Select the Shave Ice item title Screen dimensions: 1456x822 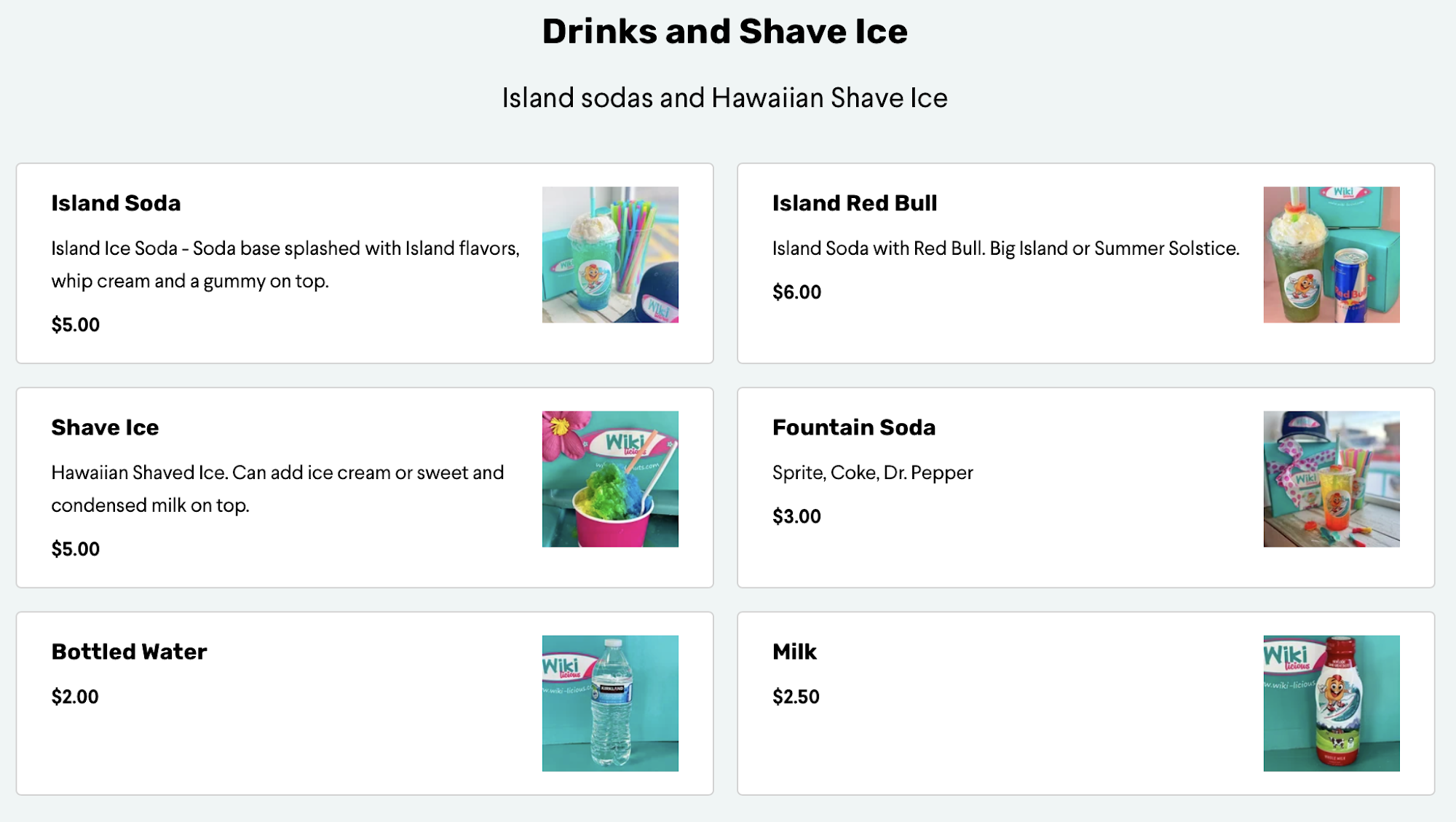[x=105, y=427]
